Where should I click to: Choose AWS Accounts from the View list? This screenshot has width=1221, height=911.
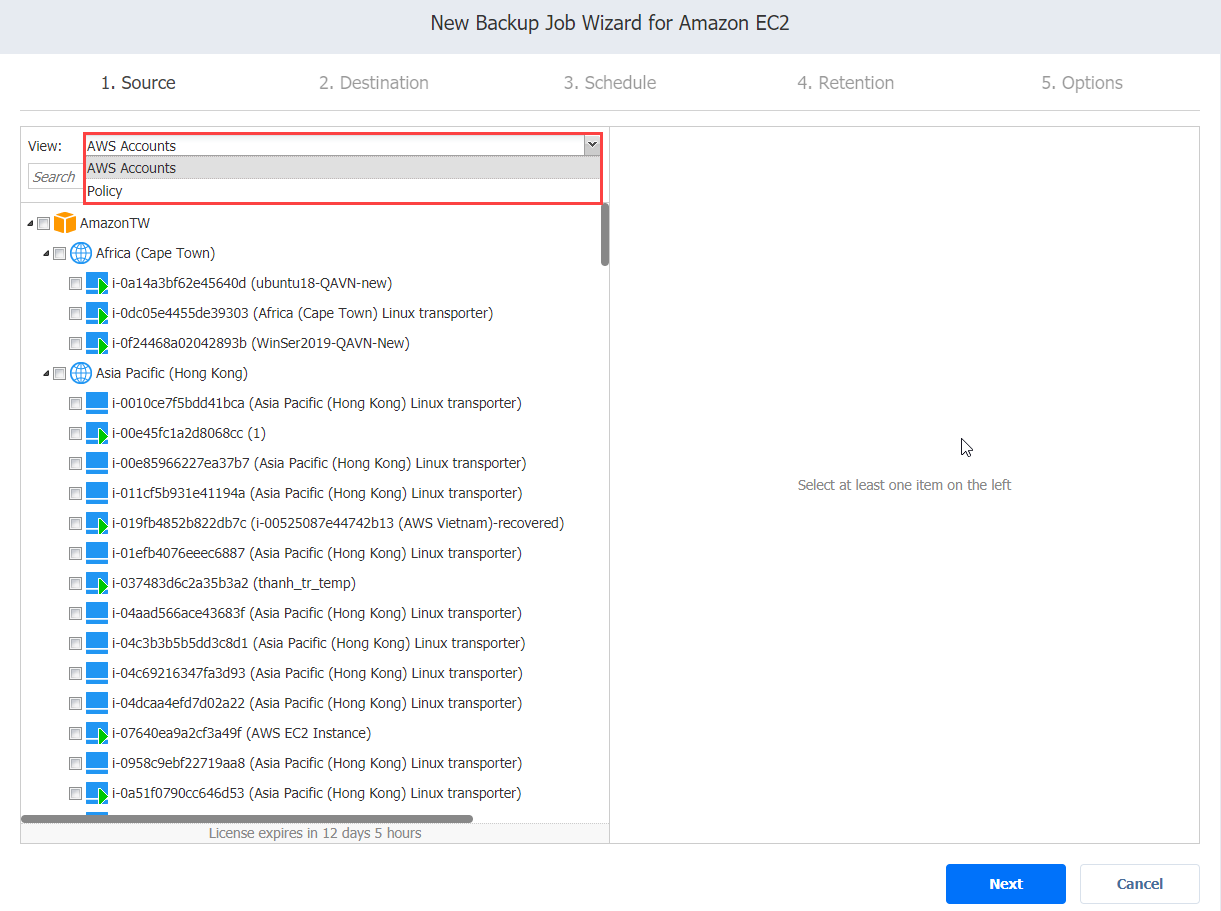tap(342, 168)
